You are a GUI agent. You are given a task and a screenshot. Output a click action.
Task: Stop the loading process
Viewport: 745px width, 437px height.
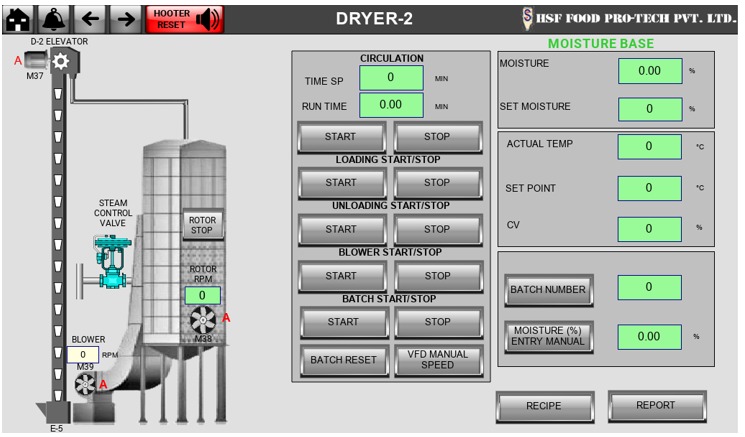coord(437,183)
